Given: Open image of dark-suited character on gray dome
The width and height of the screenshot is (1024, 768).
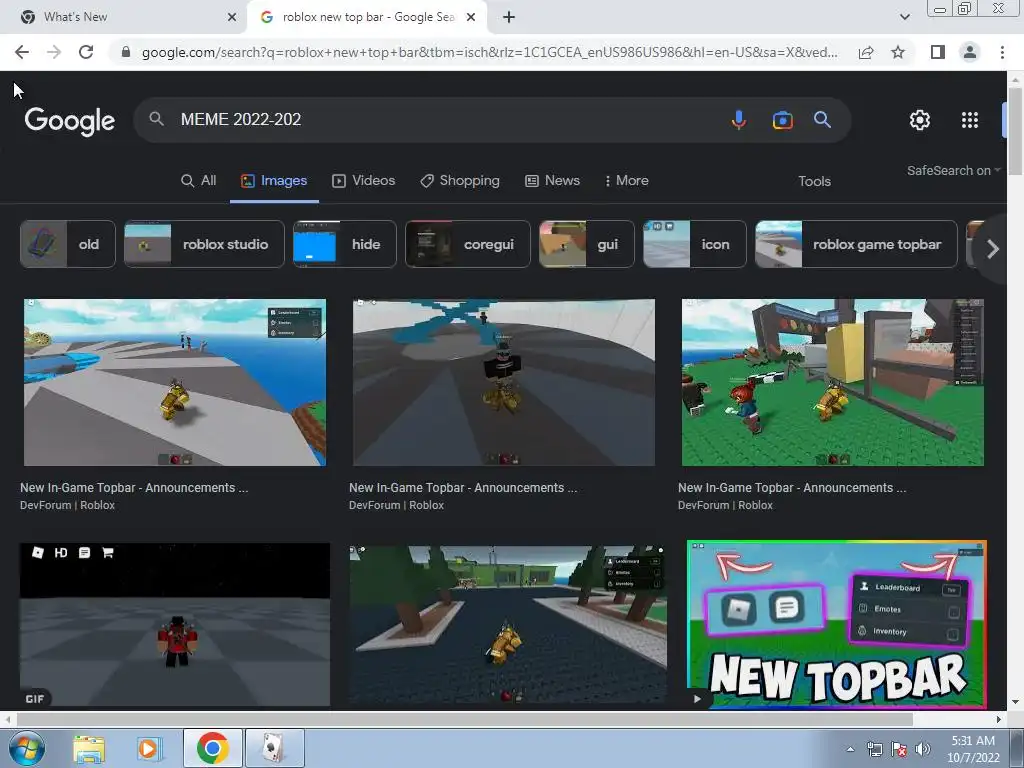Looking at the screenshot, I should 504,383.
